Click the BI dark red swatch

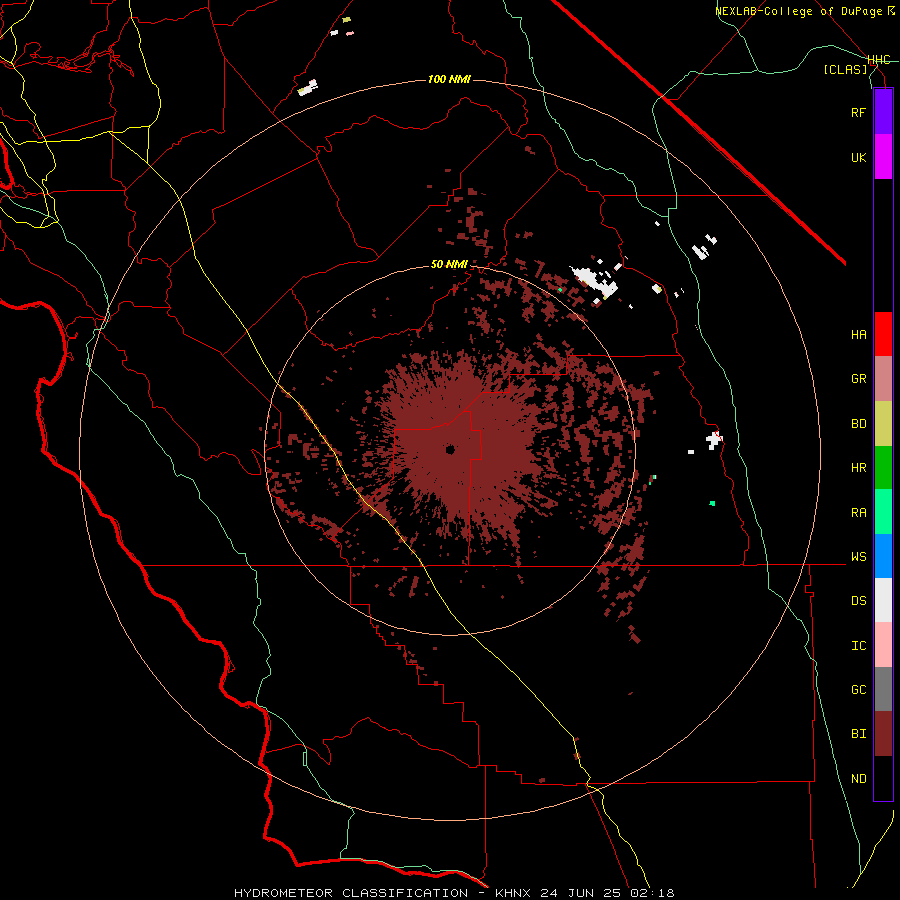click(883, 734)
